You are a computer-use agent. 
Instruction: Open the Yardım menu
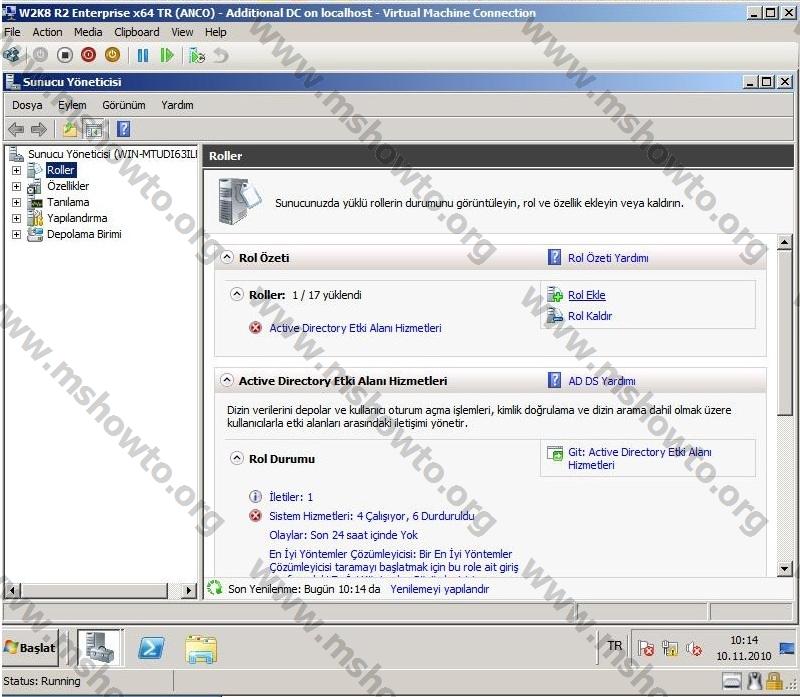tap(178, 105)
